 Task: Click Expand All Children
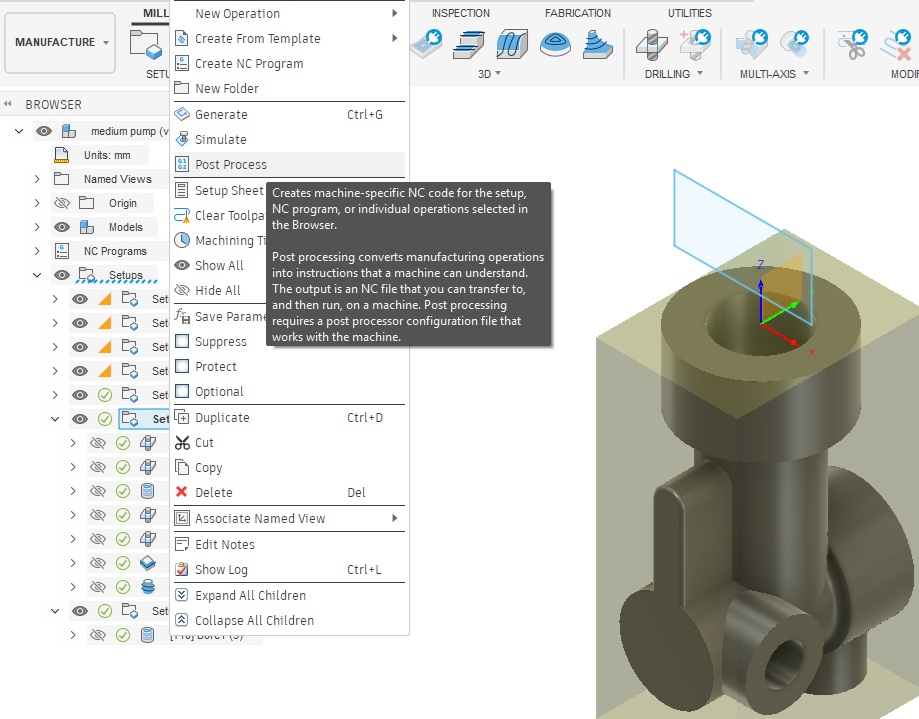[250, 596]
